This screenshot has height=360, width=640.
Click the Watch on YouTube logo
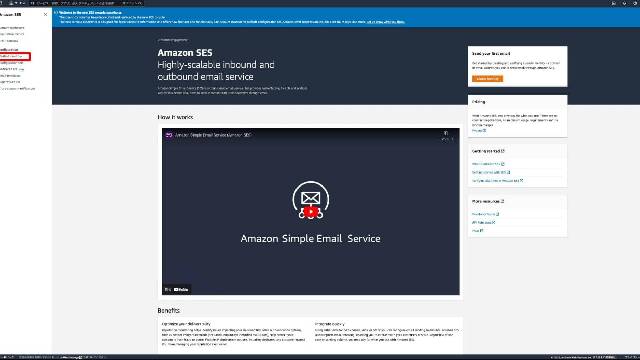(x=181, y=289)
